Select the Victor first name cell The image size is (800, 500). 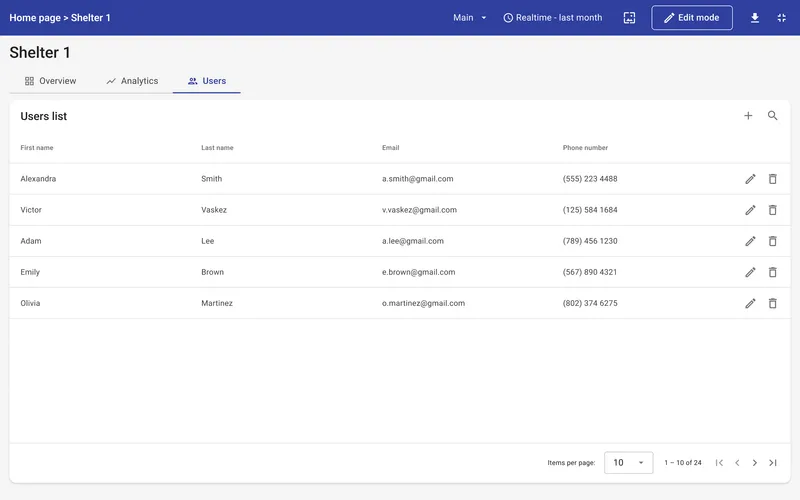(x=31, y=210)
